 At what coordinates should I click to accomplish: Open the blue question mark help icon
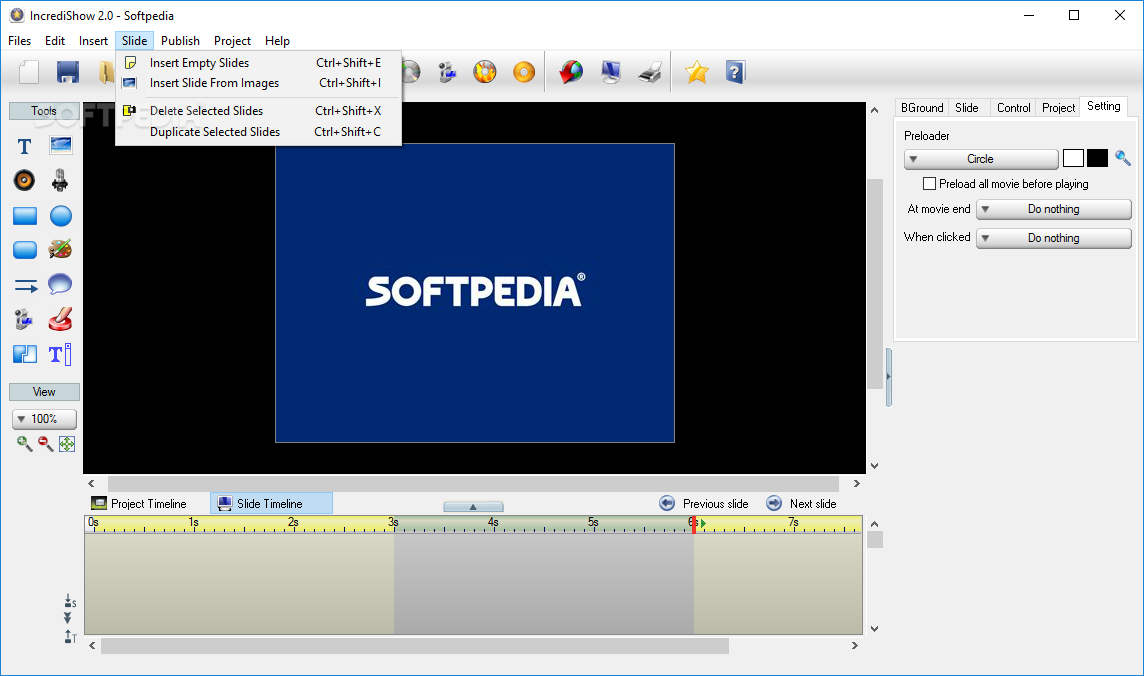[x=735, y=72]
